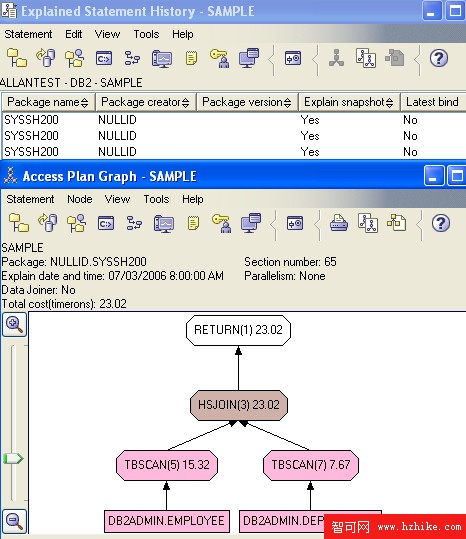Open Task Center icon in Explained Statement History toolbar

(132, 58)
